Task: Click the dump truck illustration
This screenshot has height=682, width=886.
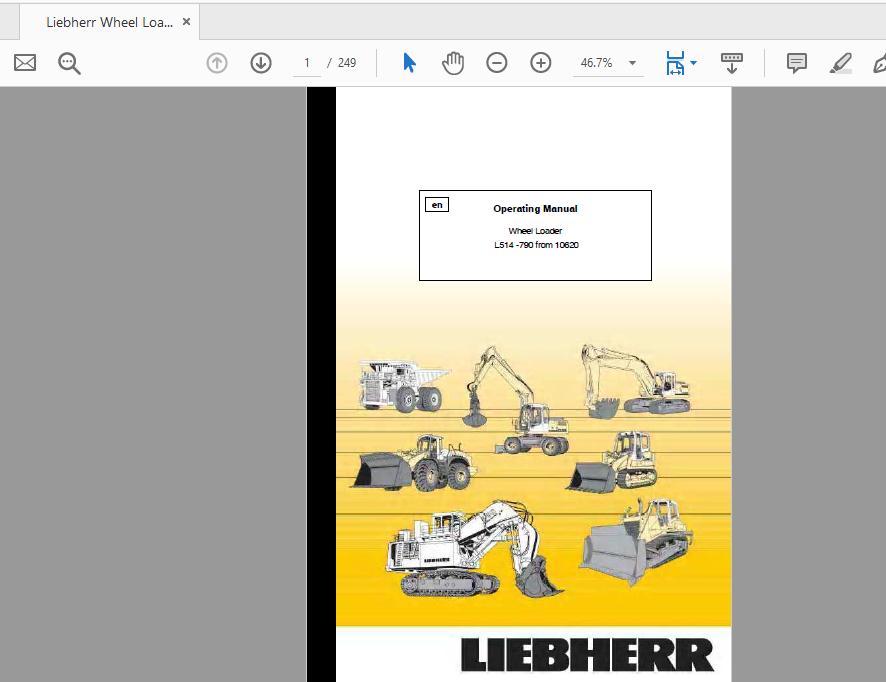Action: [403, 386]
